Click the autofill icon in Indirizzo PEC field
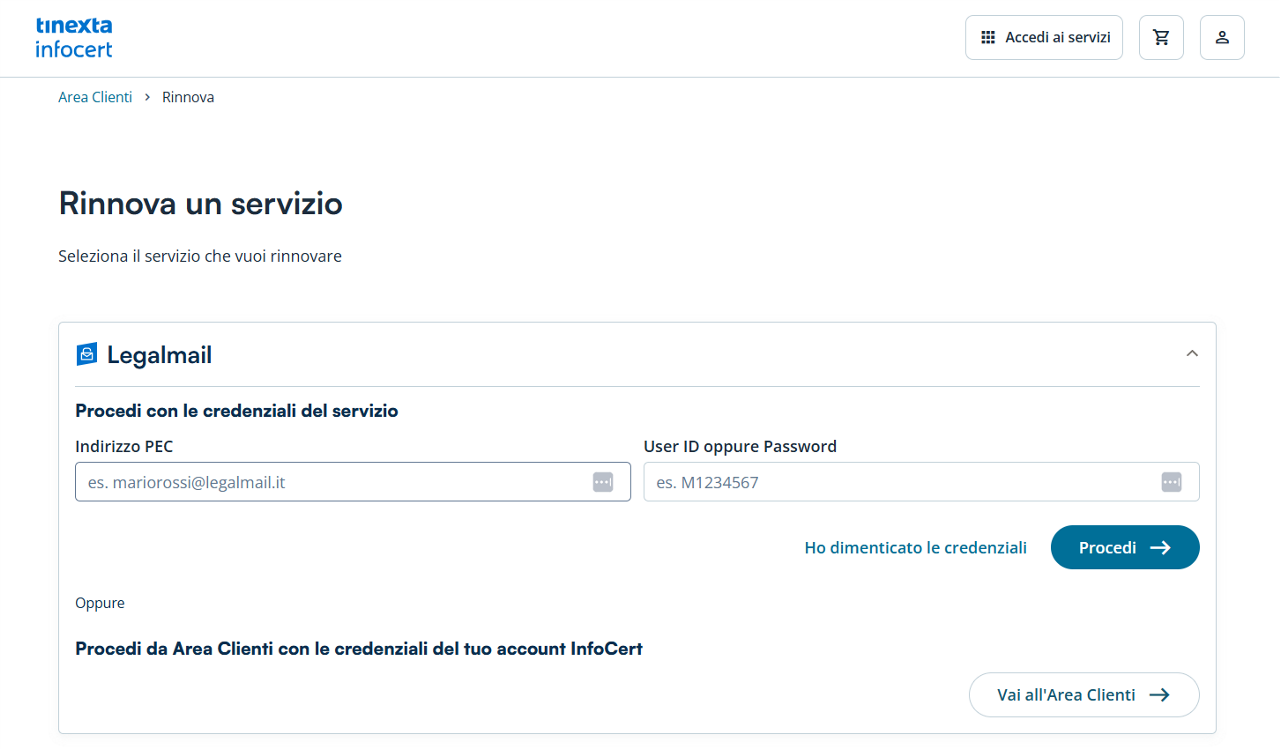 point(602,482)
